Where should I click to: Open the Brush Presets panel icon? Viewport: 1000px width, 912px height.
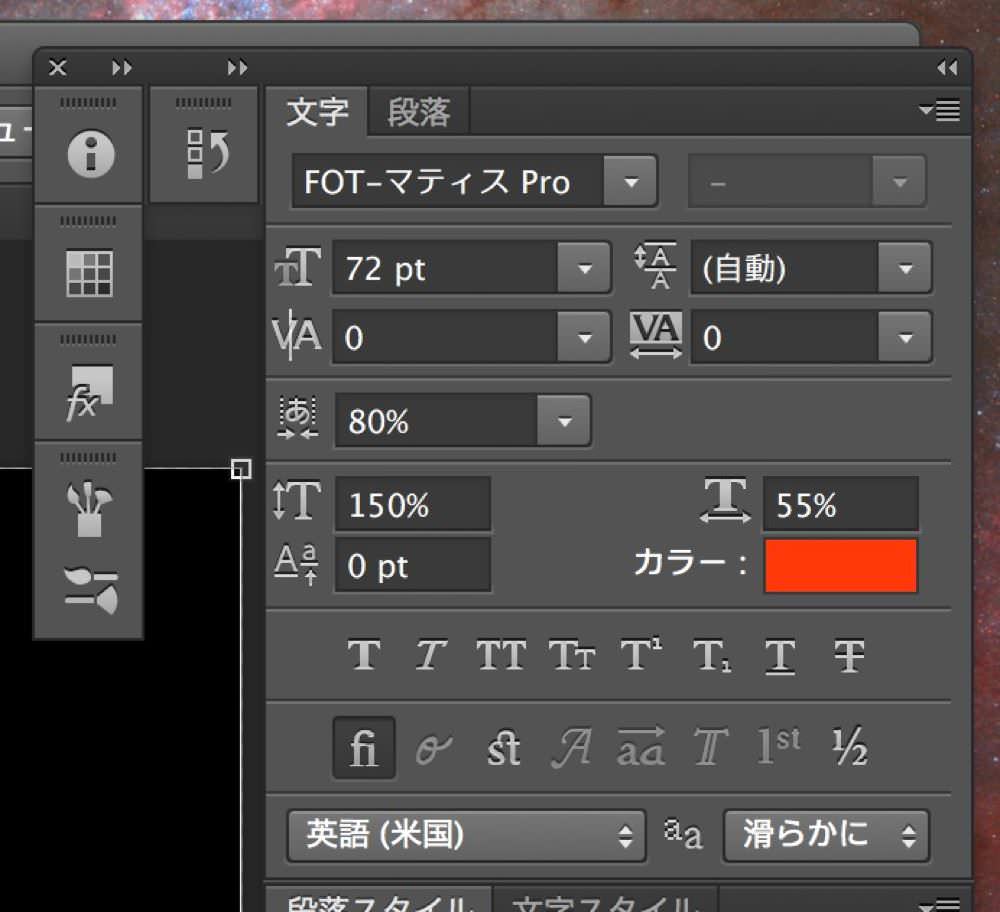[89, 508]
